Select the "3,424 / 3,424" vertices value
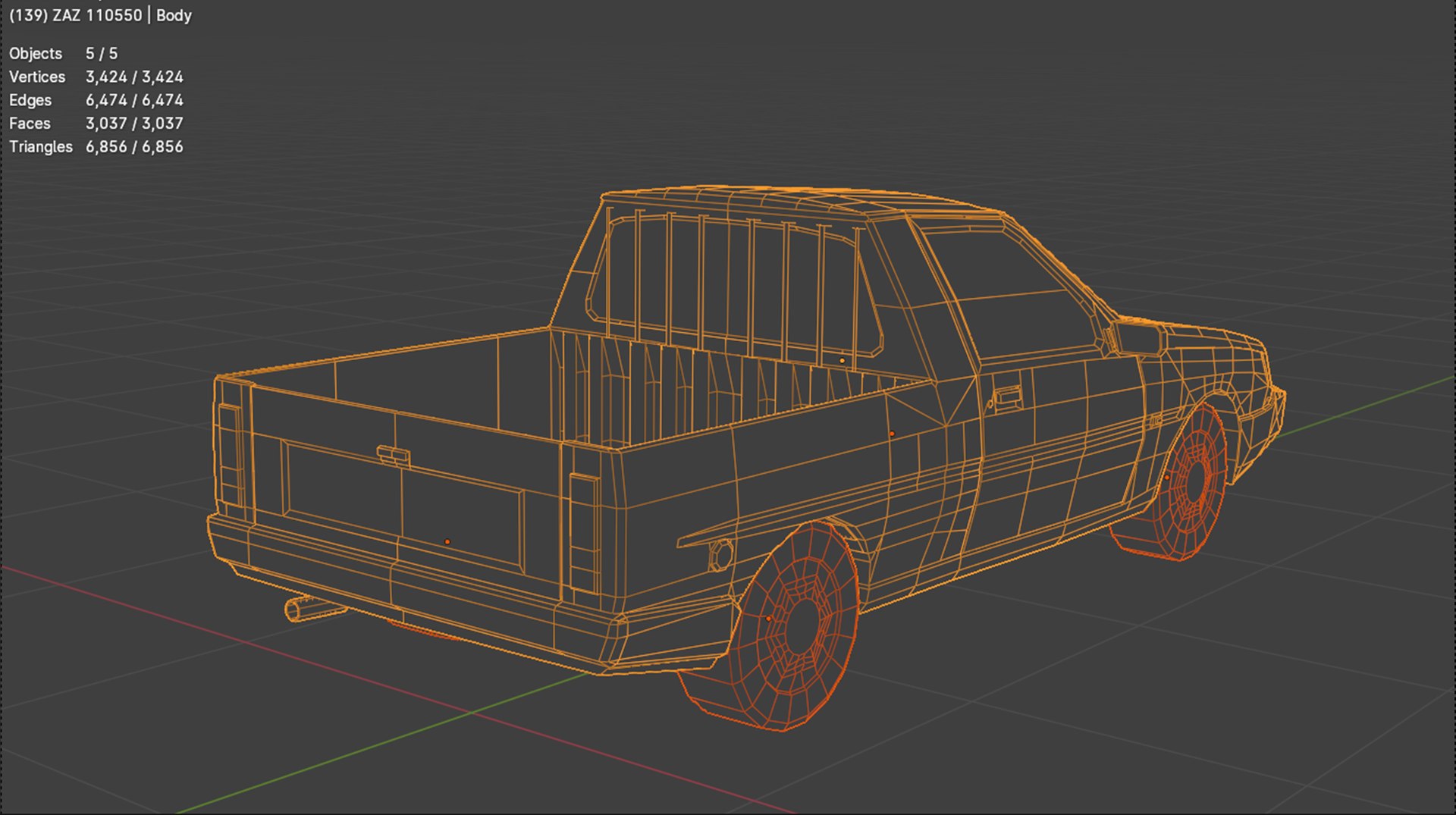Viewport: 1456px width, 815px height. pos(134,77)
